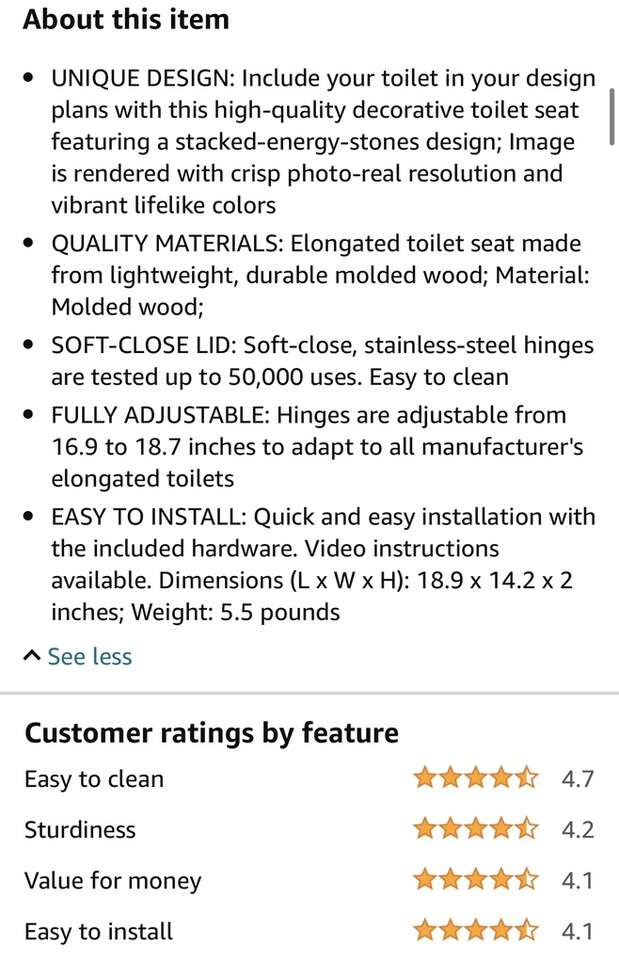The width and height of the screenshot is (619, 960).
Task: Click the EASY TO INSTALL dimensions bullet paragraph
Action: 322,564
